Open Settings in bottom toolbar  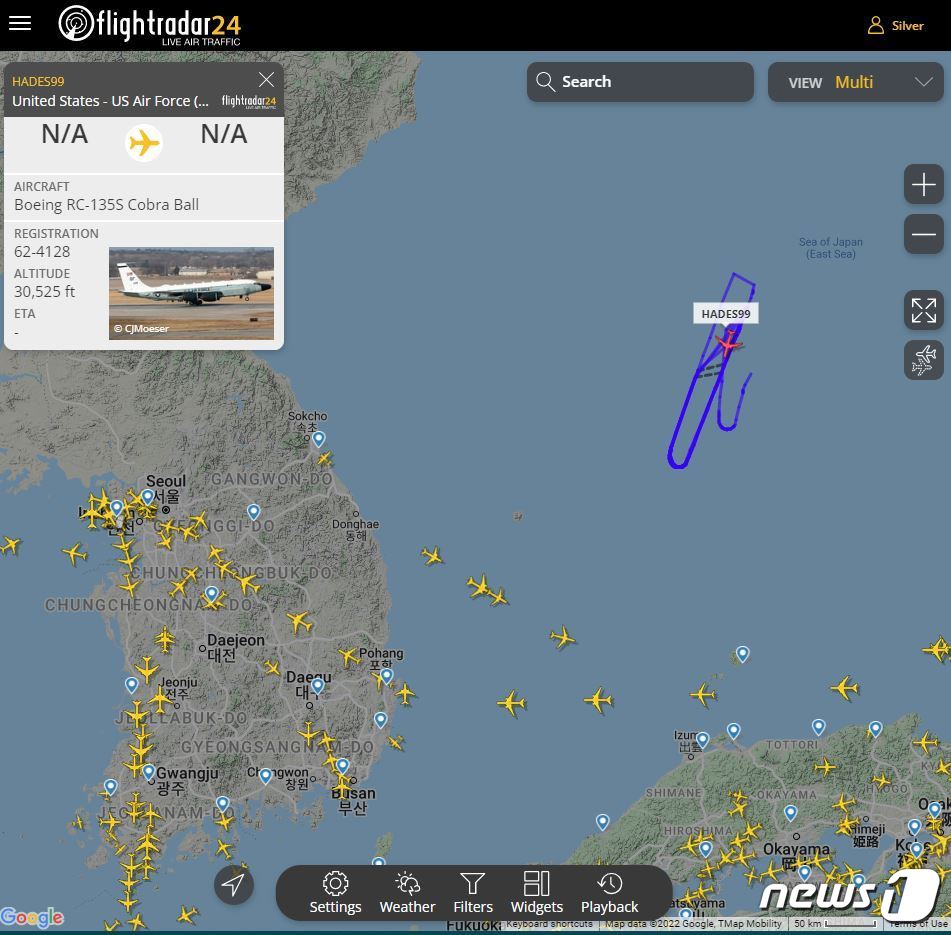click(335, 893)
